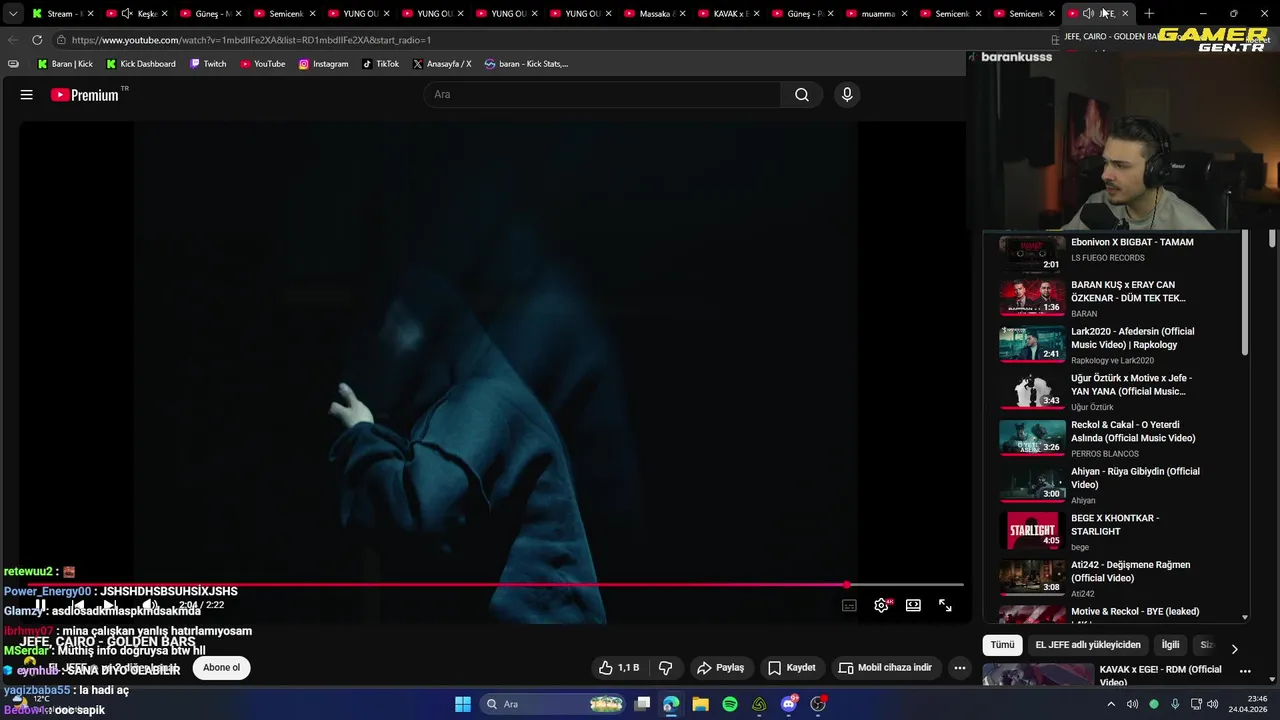The width and height of the screenshot is (1280, 720).
Task: Expand hidden system tray icons
Action: pyautogui.click(x=1111, y=704)
